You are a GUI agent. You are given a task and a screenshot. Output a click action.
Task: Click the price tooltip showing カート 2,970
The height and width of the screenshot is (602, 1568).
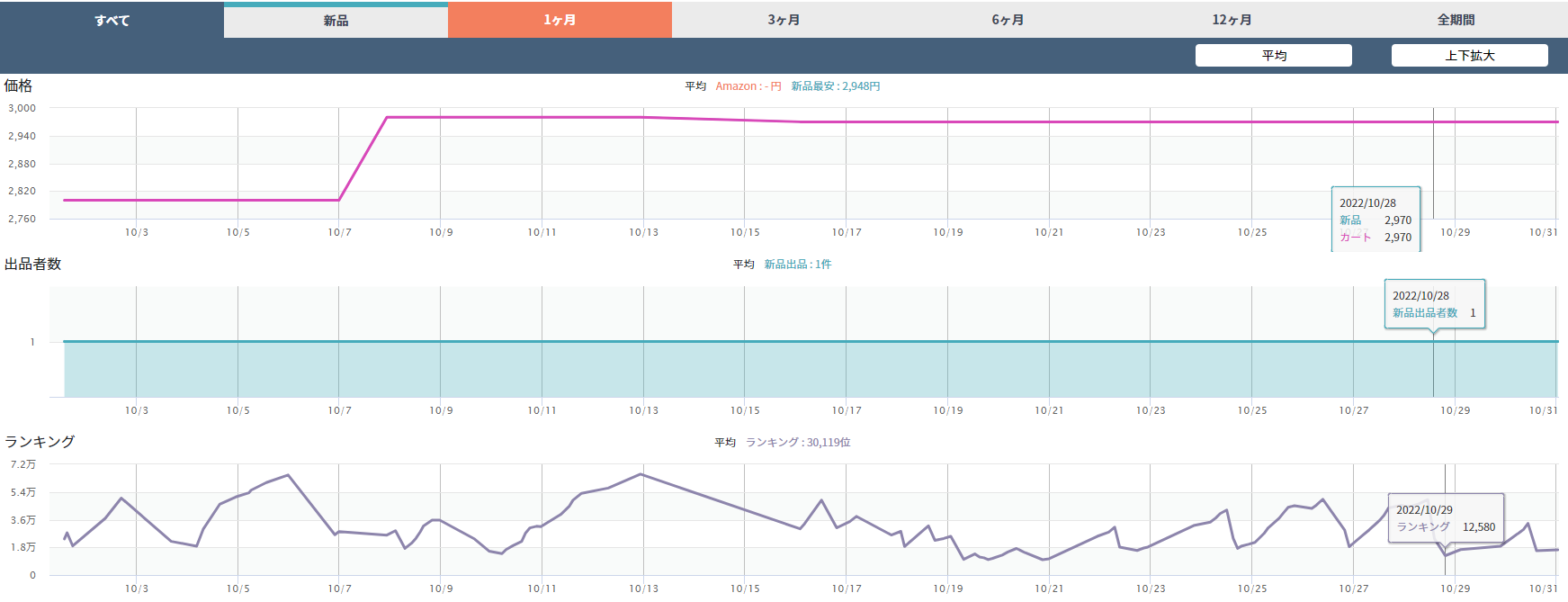click(x=1375, y=237)
